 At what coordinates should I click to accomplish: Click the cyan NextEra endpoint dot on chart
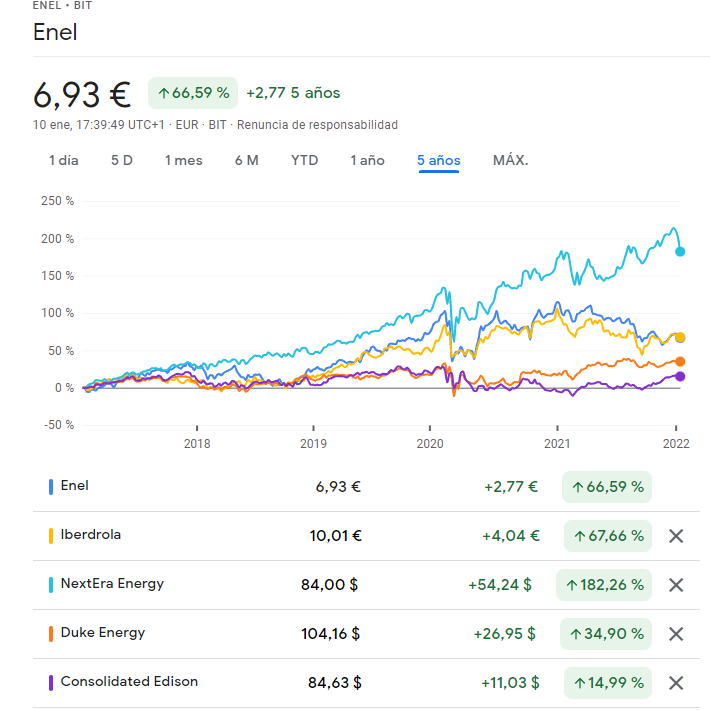[680, 251]
